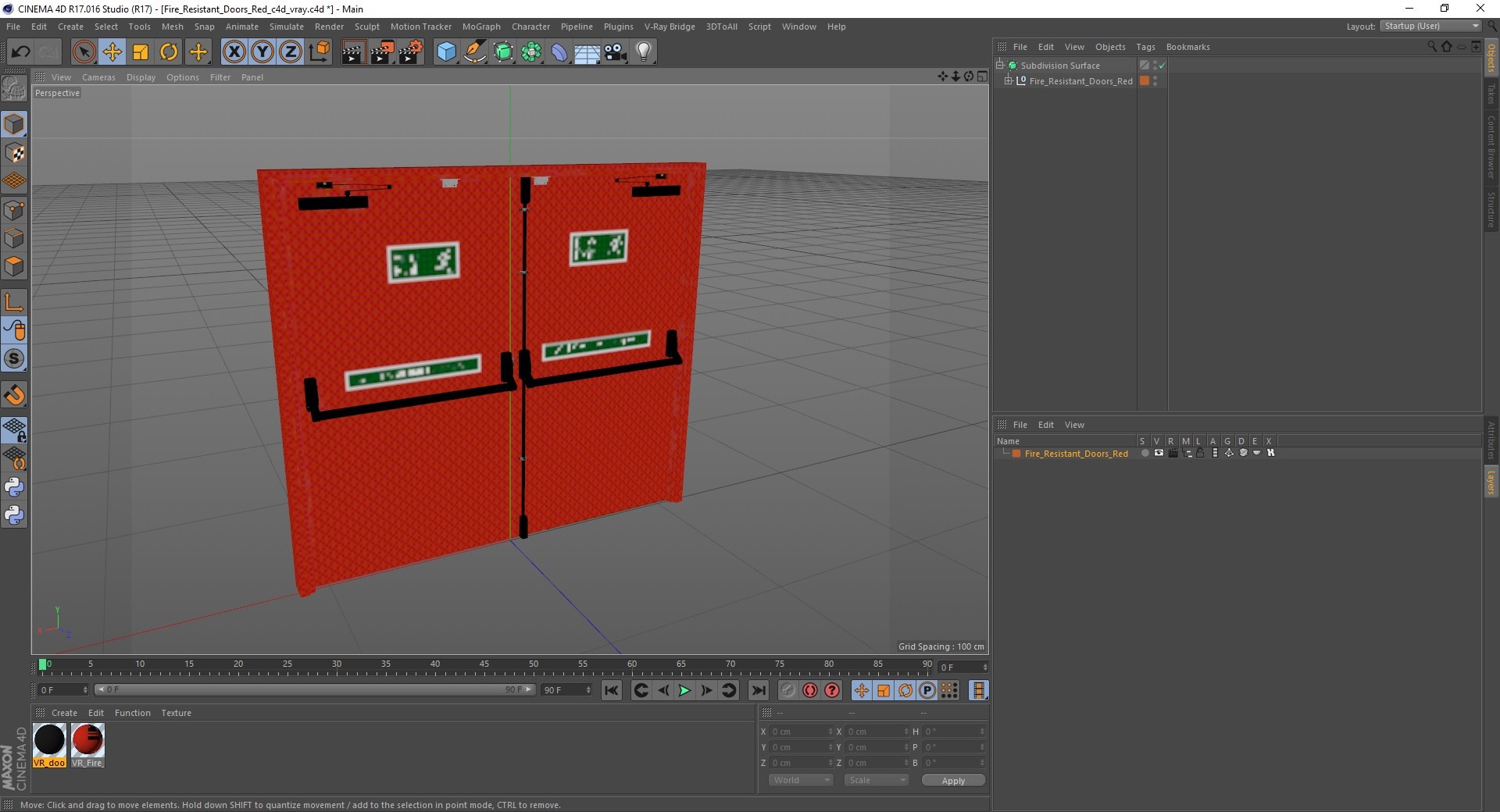Click the Record Active Objects button
The image size is (1500, 812).
pyautogui.click(x=788, y=690)
